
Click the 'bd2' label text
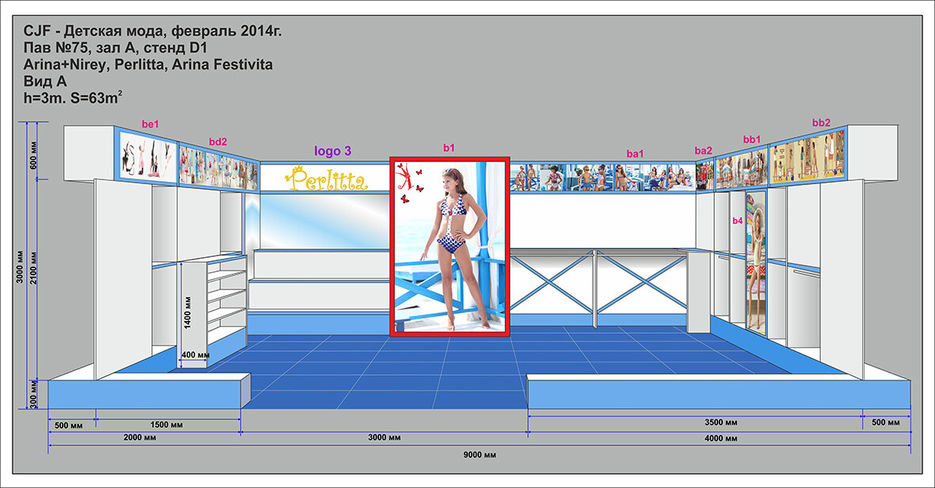click(218, 142)
